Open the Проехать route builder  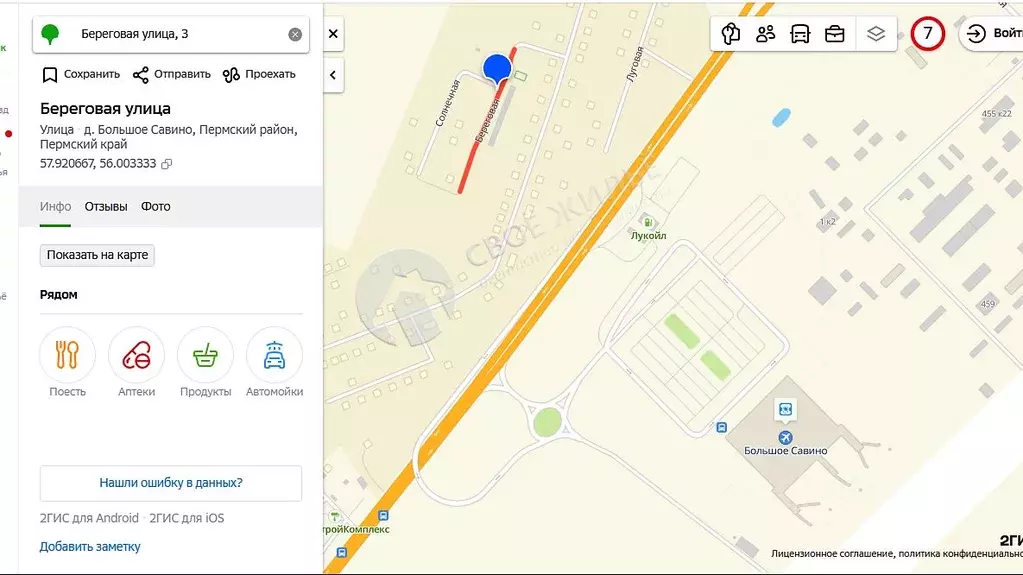point(232,75)
